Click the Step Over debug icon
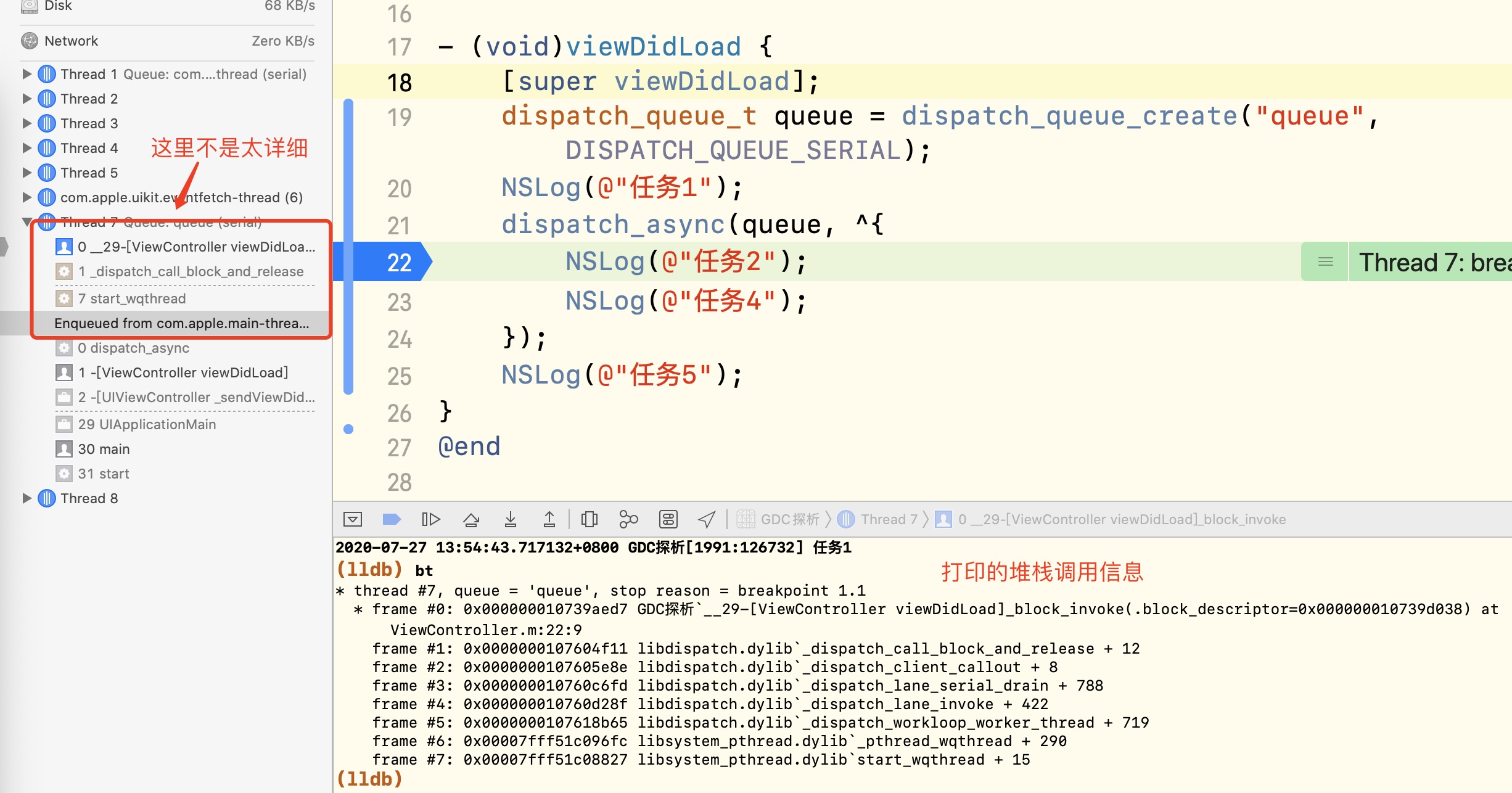 tap(471, 519)
